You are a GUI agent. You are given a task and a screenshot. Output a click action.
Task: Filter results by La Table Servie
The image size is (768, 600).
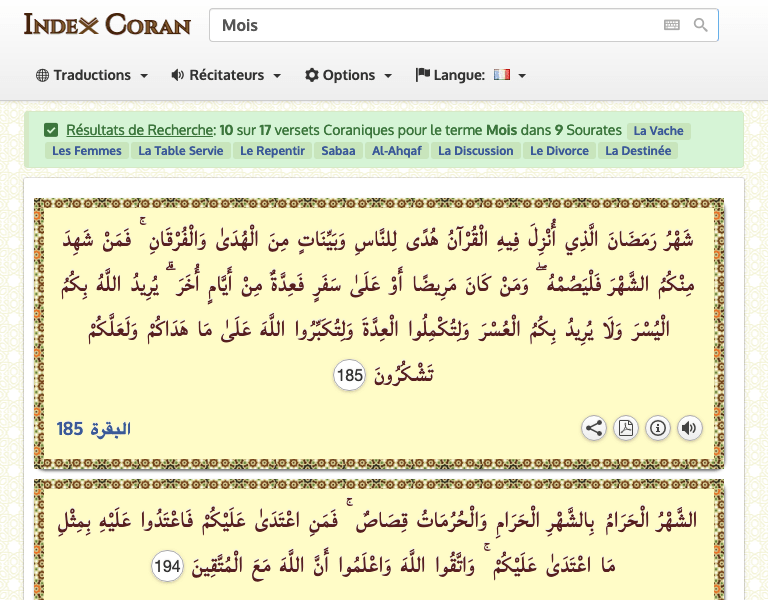tap(181, 151)
